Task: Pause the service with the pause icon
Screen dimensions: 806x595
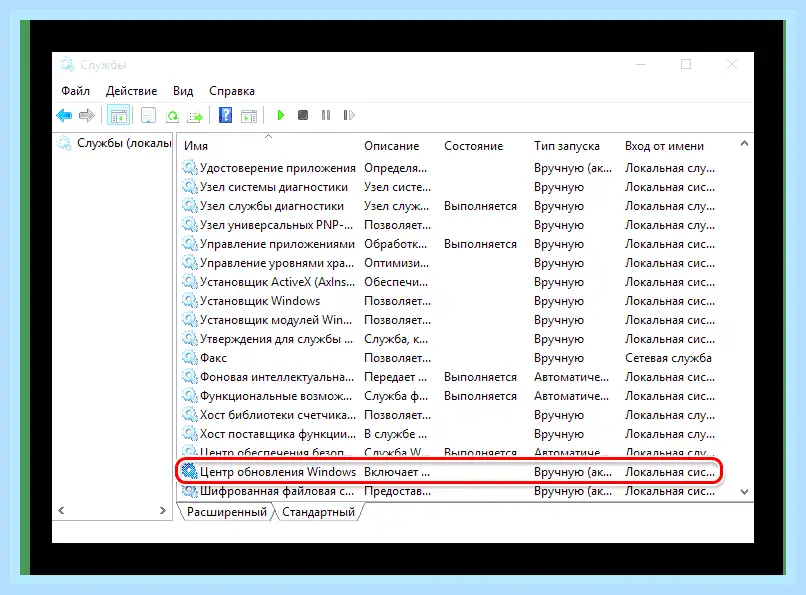Action: click(x=326, y=115)
